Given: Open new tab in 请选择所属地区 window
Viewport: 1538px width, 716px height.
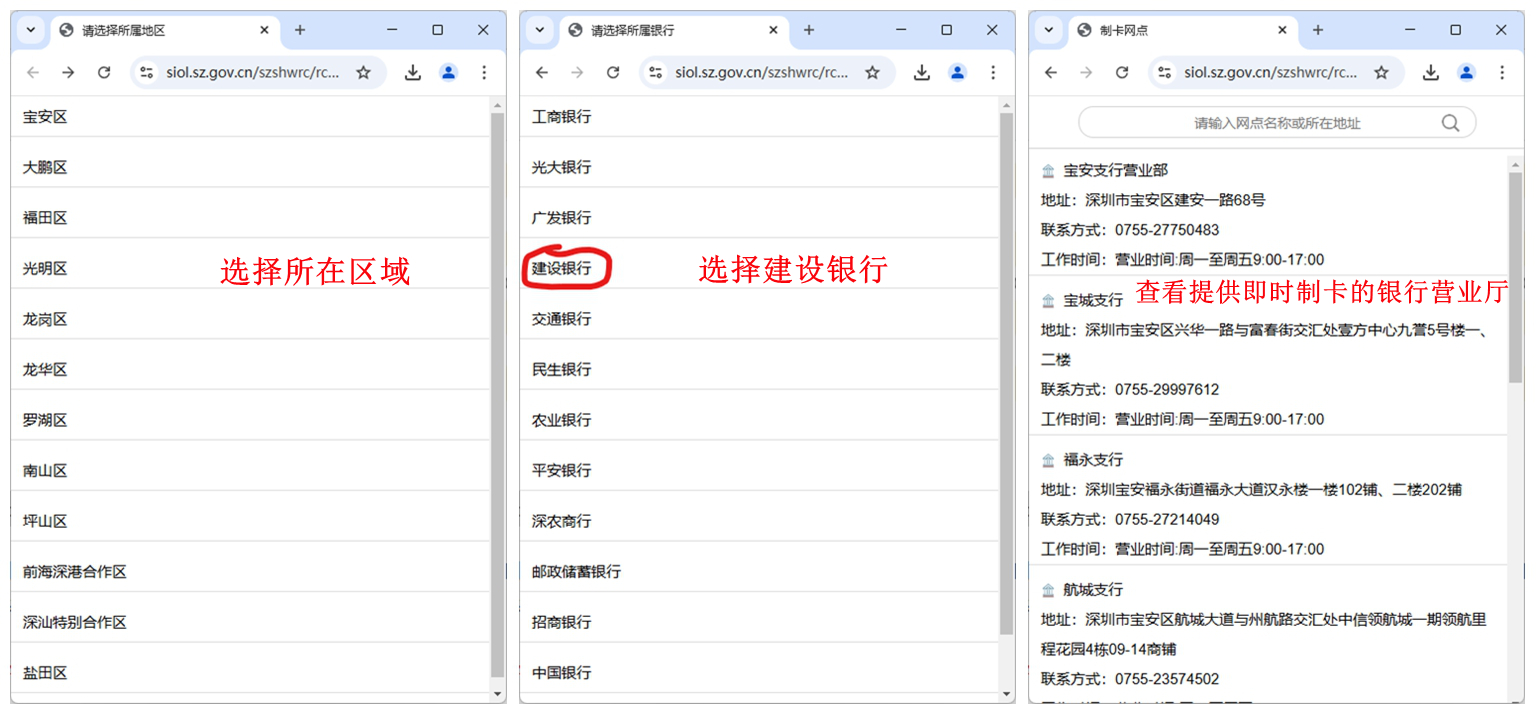Looking at the screenshot, I should tap(300, 30).
